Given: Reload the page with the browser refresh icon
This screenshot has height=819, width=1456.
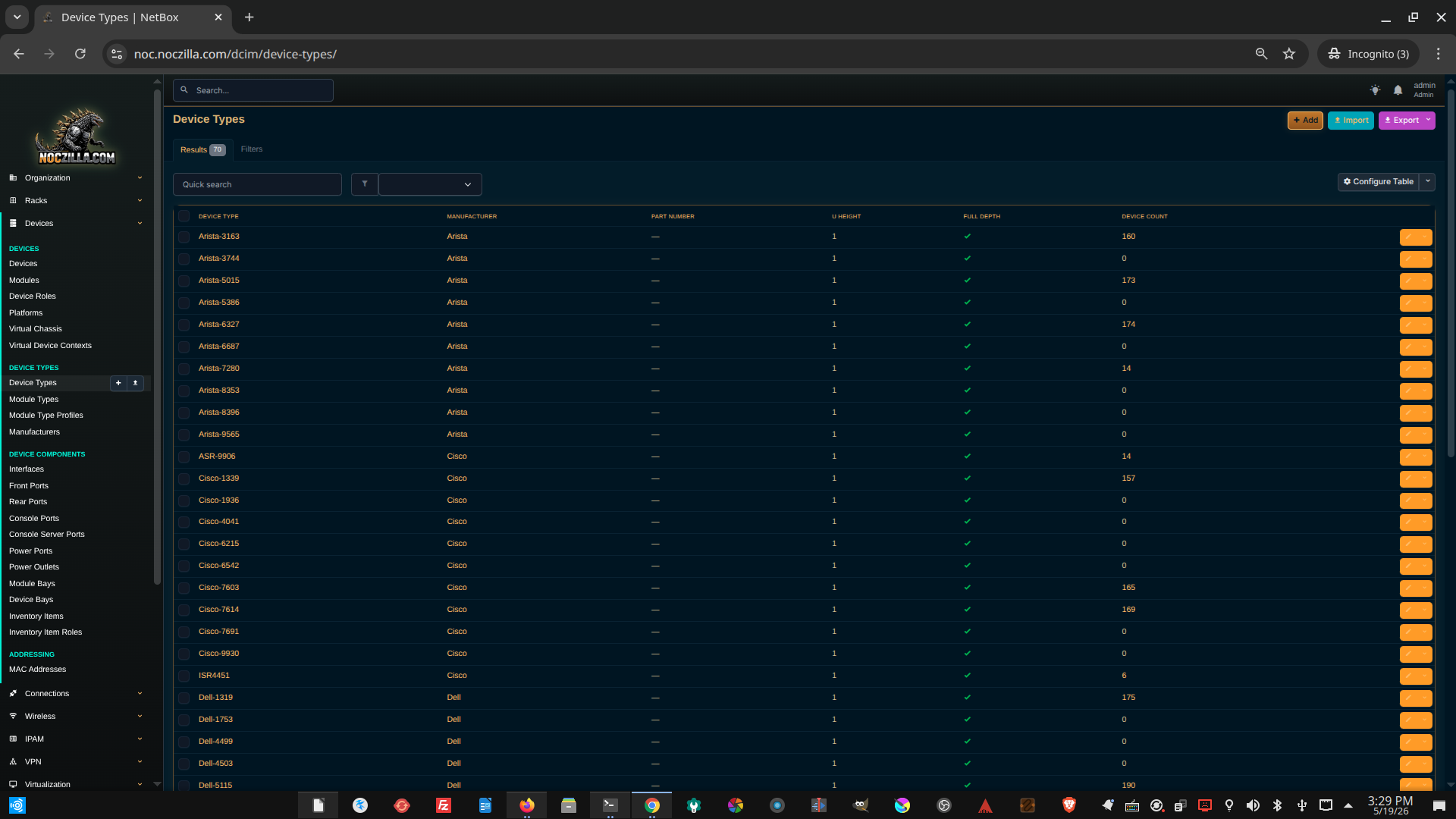Looking at the screenshot, I should pyautogui.click(x=80, y=54).
